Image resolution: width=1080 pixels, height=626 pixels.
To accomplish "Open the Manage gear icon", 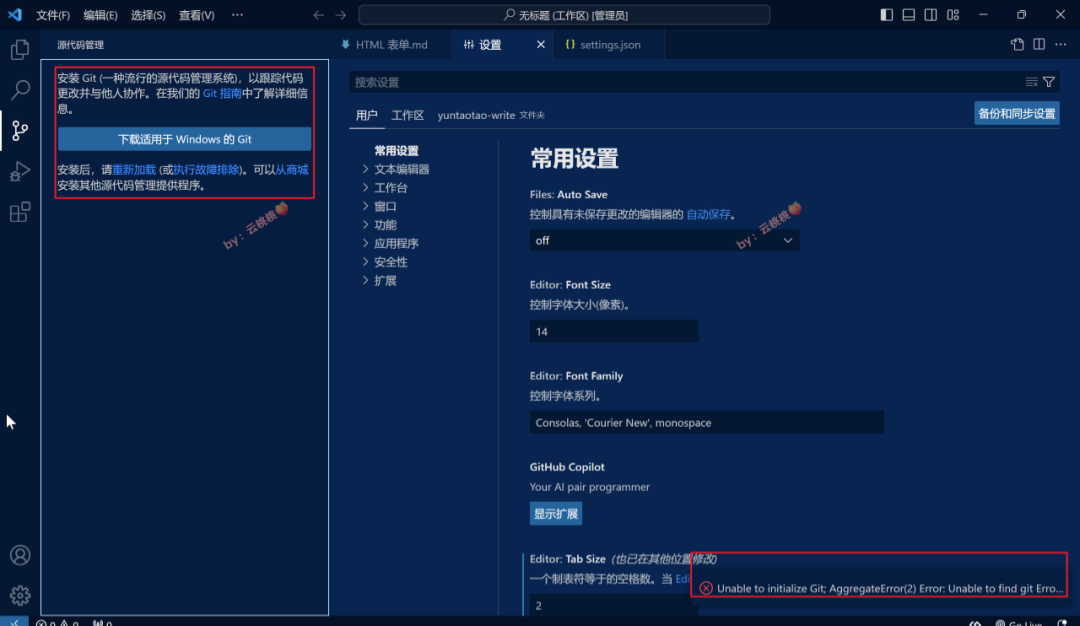I will [20, 595].
